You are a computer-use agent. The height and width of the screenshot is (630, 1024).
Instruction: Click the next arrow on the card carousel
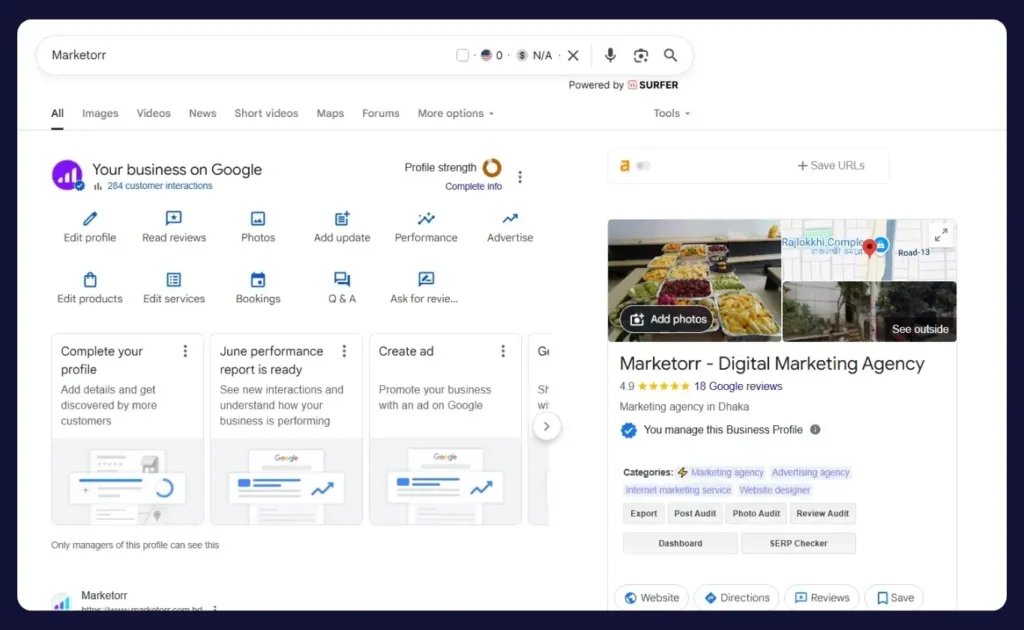point(547,427)
